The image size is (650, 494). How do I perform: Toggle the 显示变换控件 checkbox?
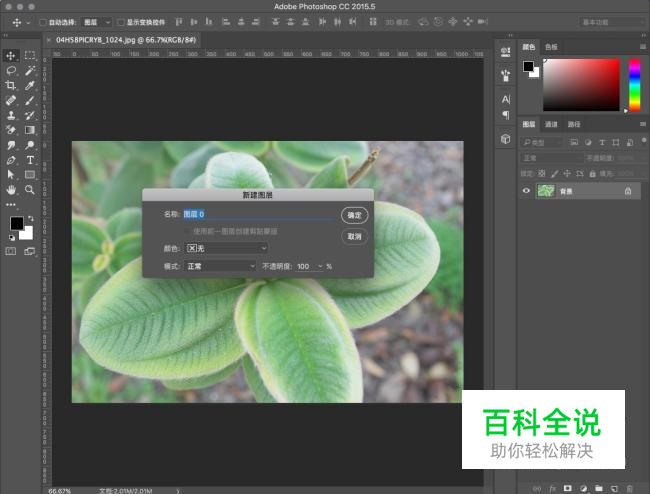click(x=121, y=22)
